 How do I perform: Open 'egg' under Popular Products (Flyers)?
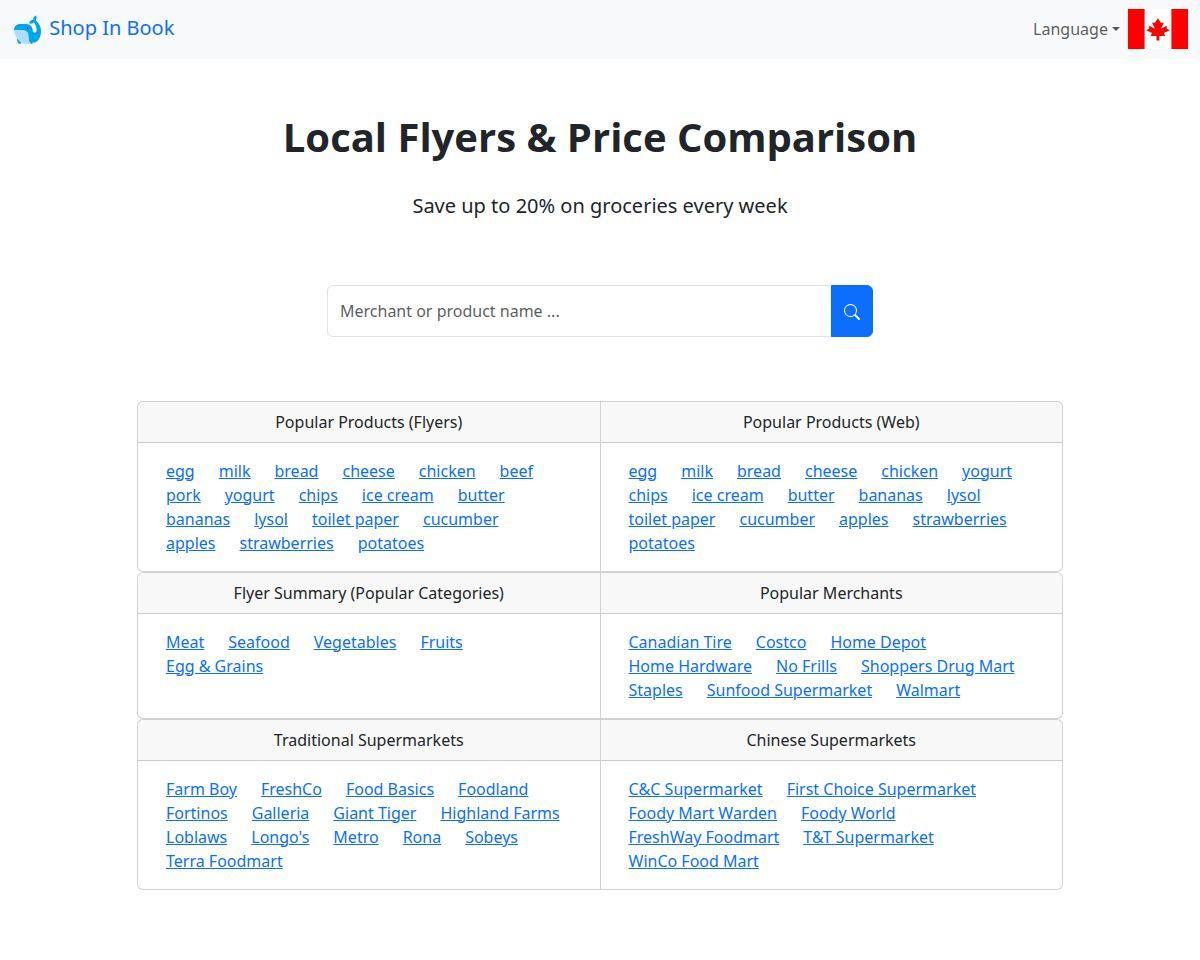[x=180, y=471]
